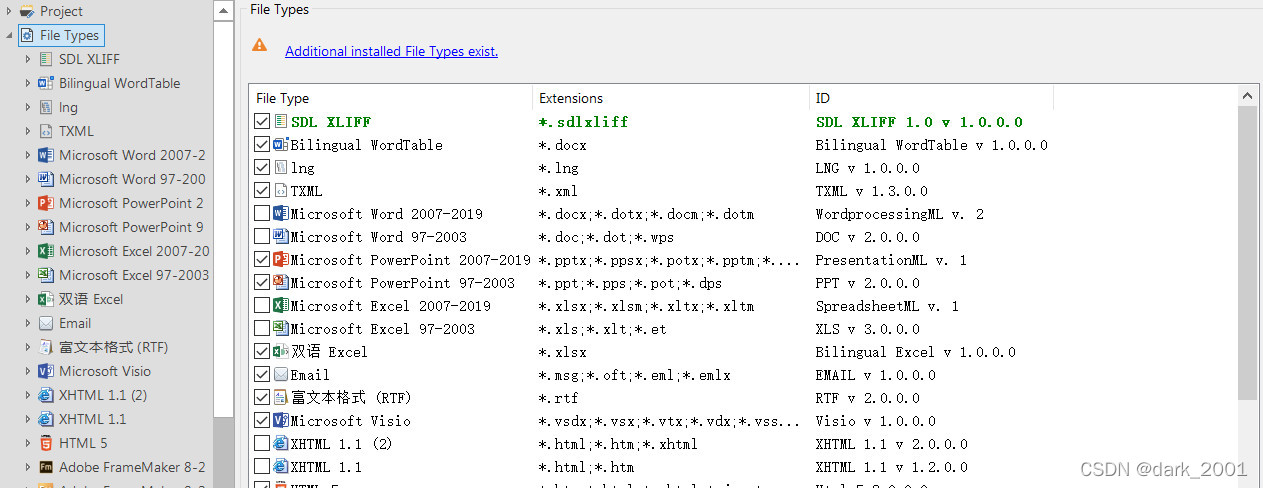Click the Bilingual WordTable icon in the tree
Image resolution: width=1263 pixels, height=488 pixels.
pyautogui.click(x=45, y=83)
